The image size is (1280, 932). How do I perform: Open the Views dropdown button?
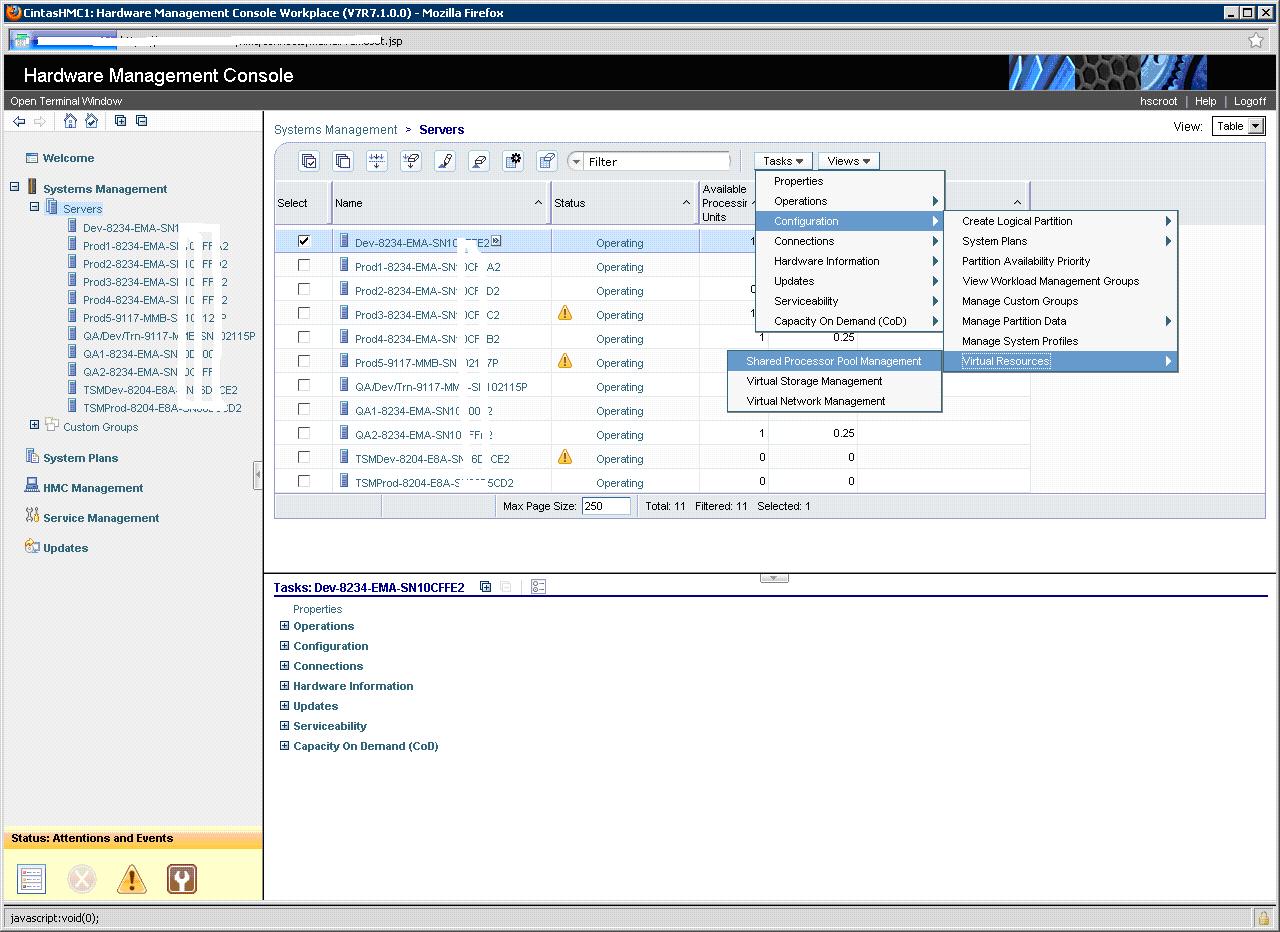coord(849,161)
